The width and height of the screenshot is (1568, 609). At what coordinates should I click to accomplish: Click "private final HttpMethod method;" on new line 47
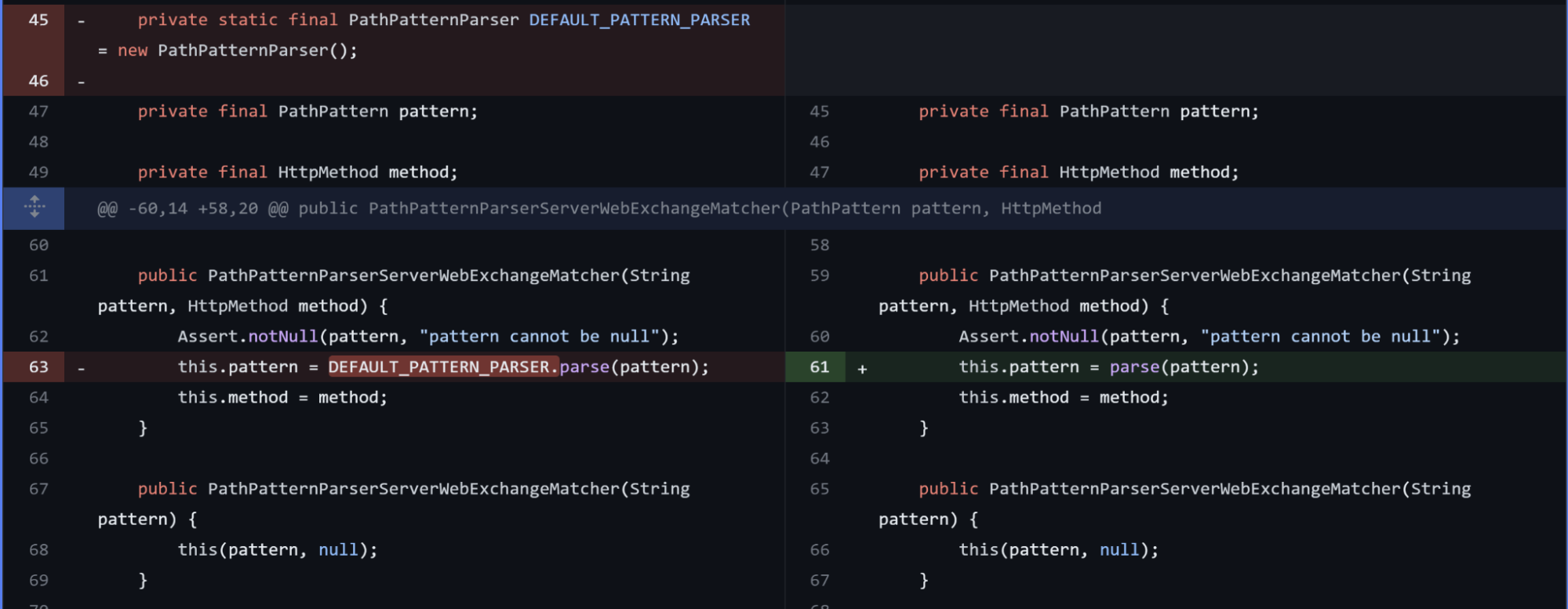point(1079,173)
